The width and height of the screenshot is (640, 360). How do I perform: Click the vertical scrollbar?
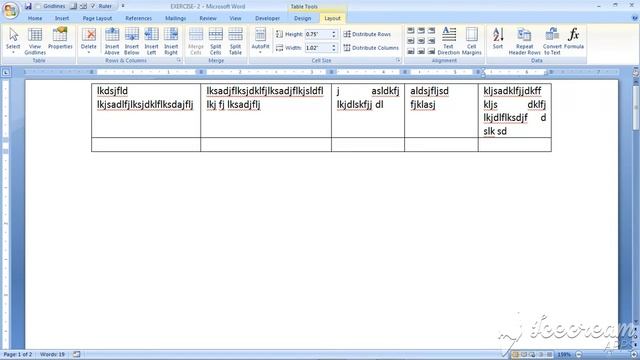tap(636, 204)
